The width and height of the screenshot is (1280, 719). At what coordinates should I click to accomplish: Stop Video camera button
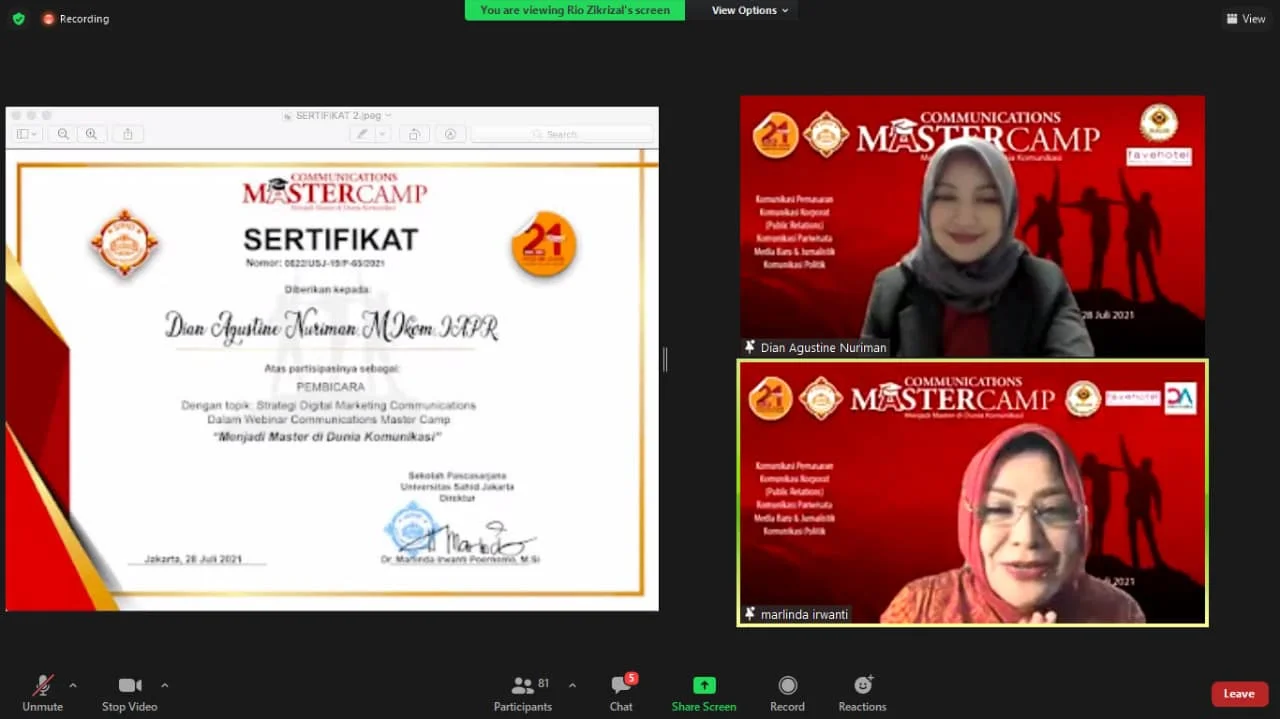pyautogui.click(x=129, y=693)
